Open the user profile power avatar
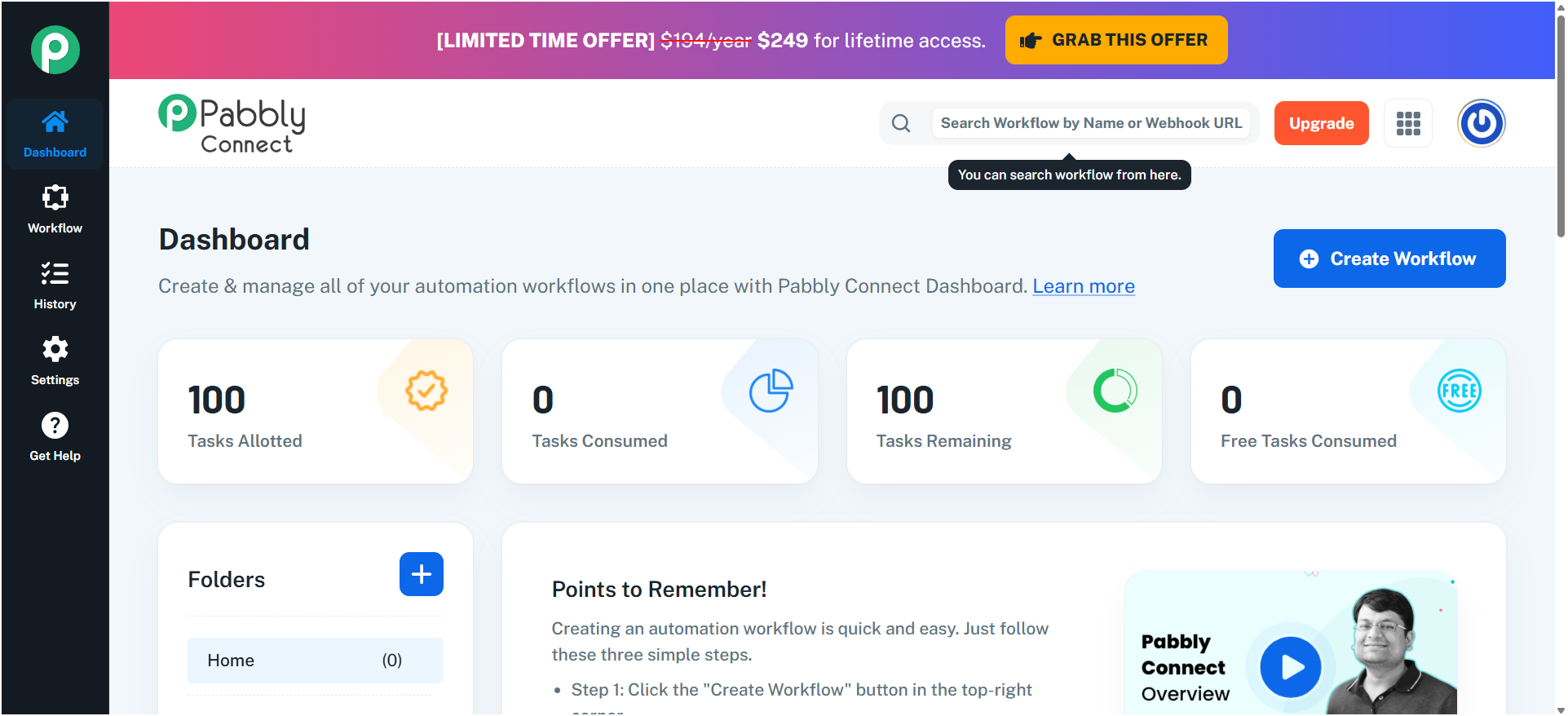Image resolution: width=1568 pixels, height=716 pixels. pos(1482,123)
